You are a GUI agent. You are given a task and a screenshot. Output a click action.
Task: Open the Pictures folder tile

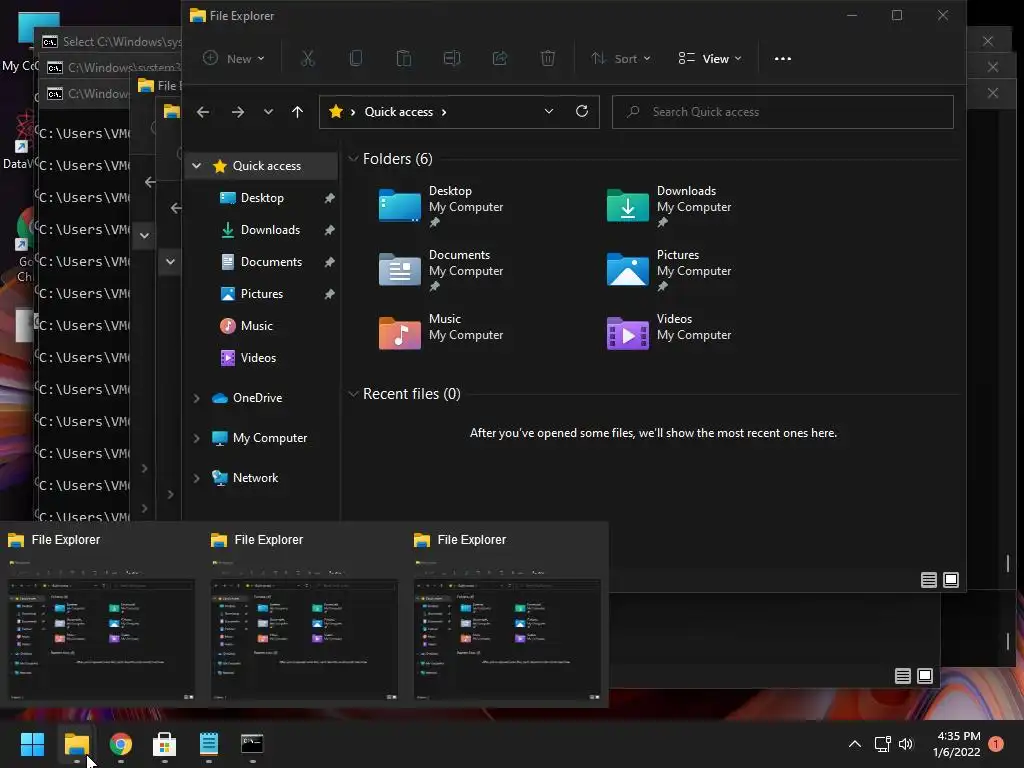coord(669,270)
